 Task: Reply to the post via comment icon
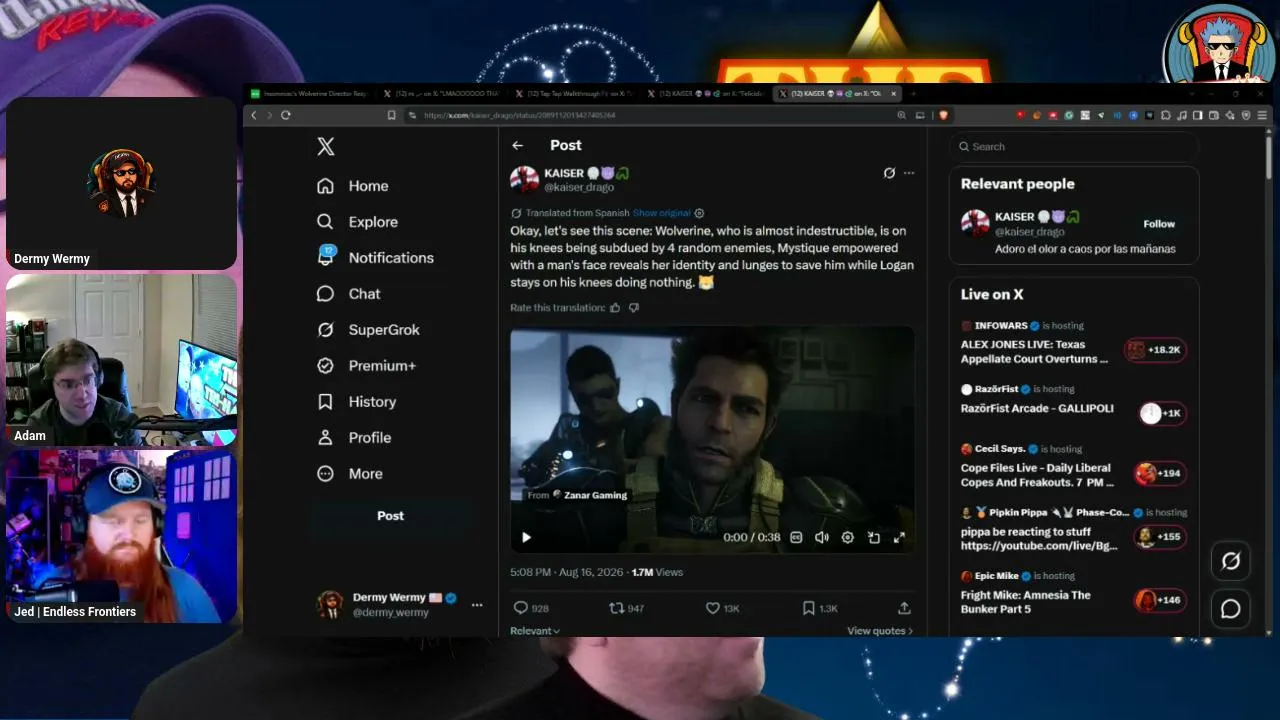[531, 608]
